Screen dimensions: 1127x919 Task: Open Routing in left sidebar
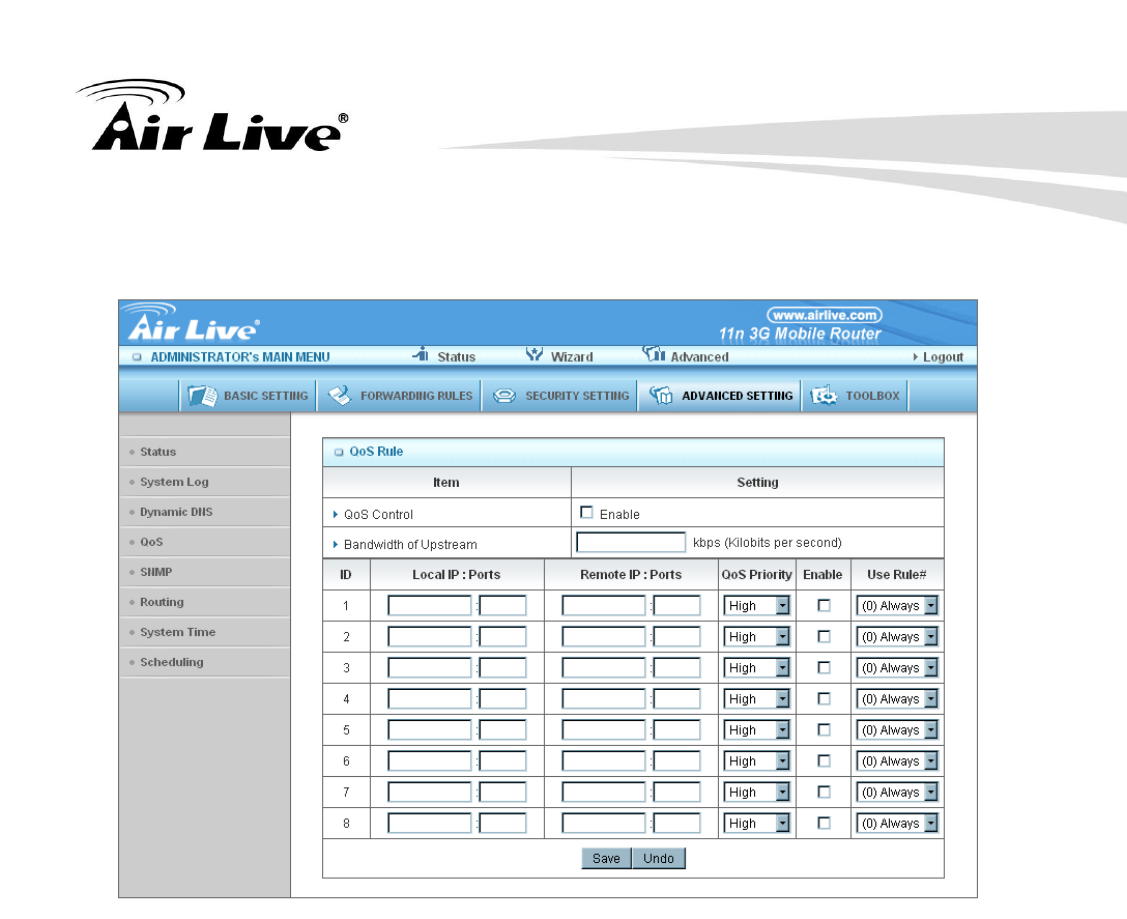pos(205,602)
